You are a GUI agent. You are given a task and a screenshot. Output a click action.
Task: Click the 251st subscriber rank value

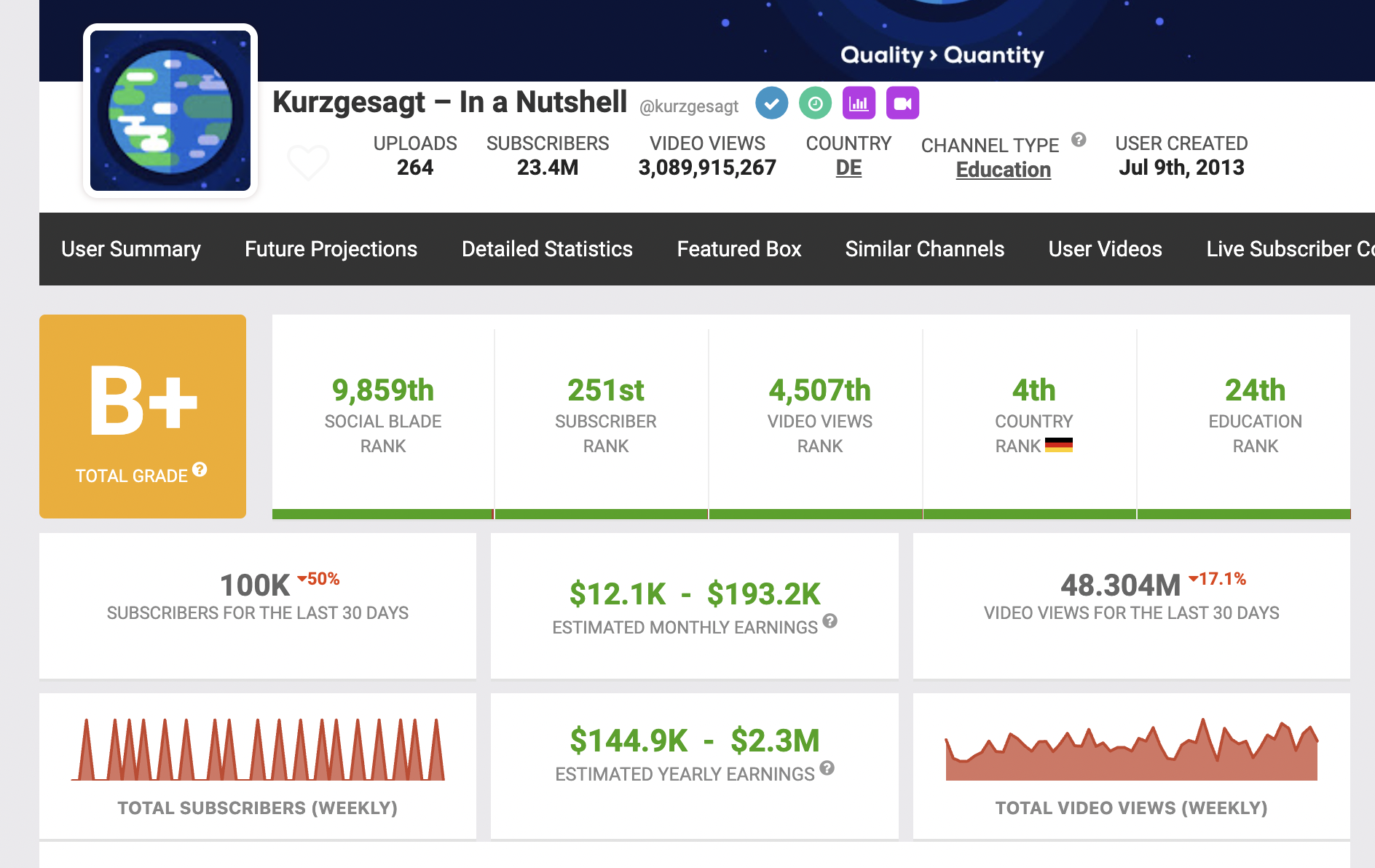(x=606, y=390)
